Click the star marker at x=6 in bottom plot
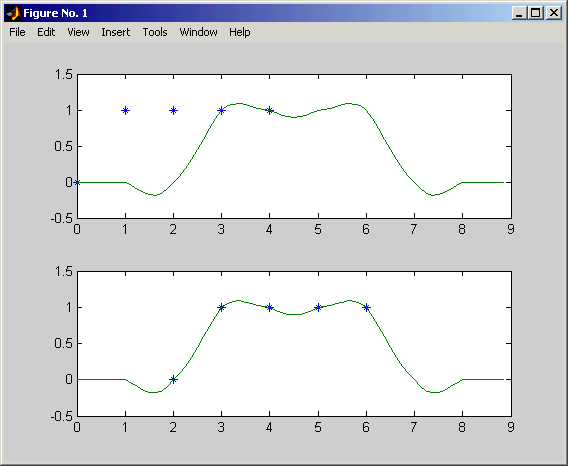This screenshot has width=568, height=466. (x=367, y=308)
